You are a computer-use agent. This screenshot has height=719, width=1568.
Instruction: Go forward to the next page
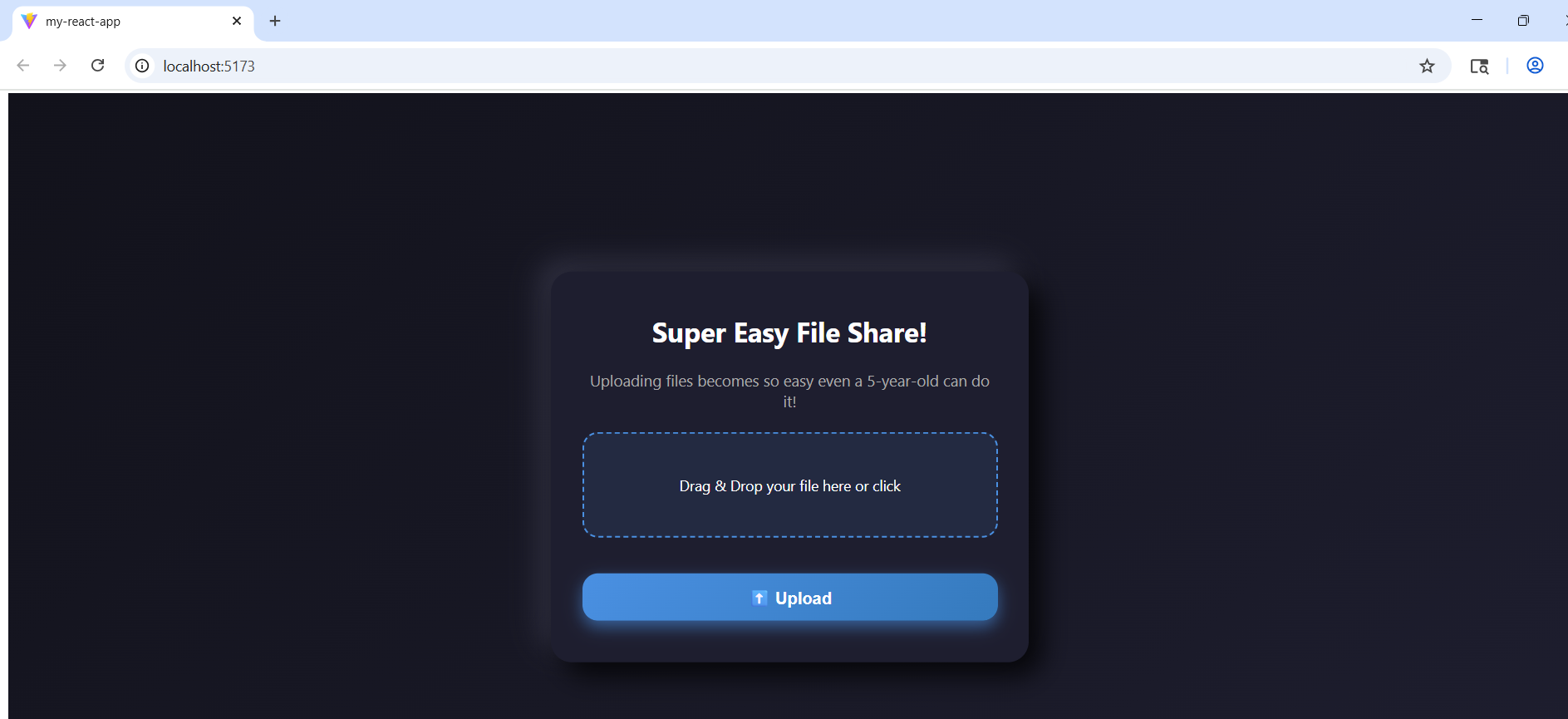point(60,66)
